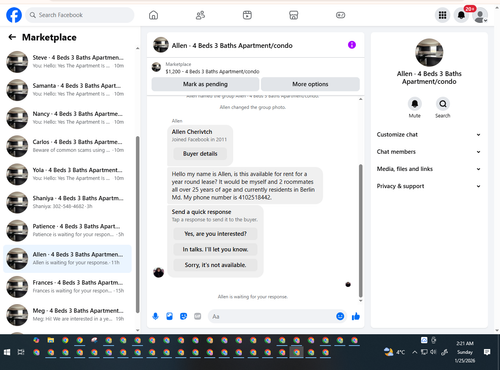
Task: Expand the Chat members section
Action: (429, 152)
